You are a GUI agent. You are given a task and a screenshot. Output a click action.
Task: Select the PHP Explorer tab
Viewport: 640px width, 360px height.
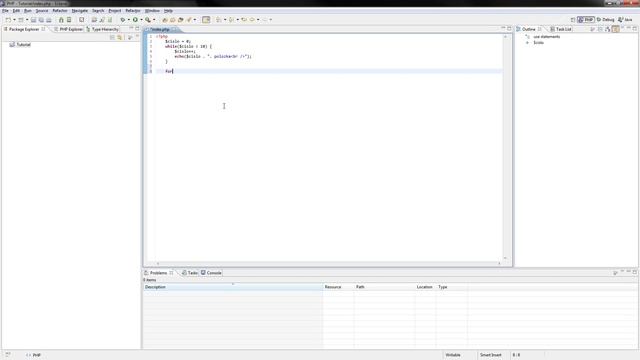coord(68,29)
